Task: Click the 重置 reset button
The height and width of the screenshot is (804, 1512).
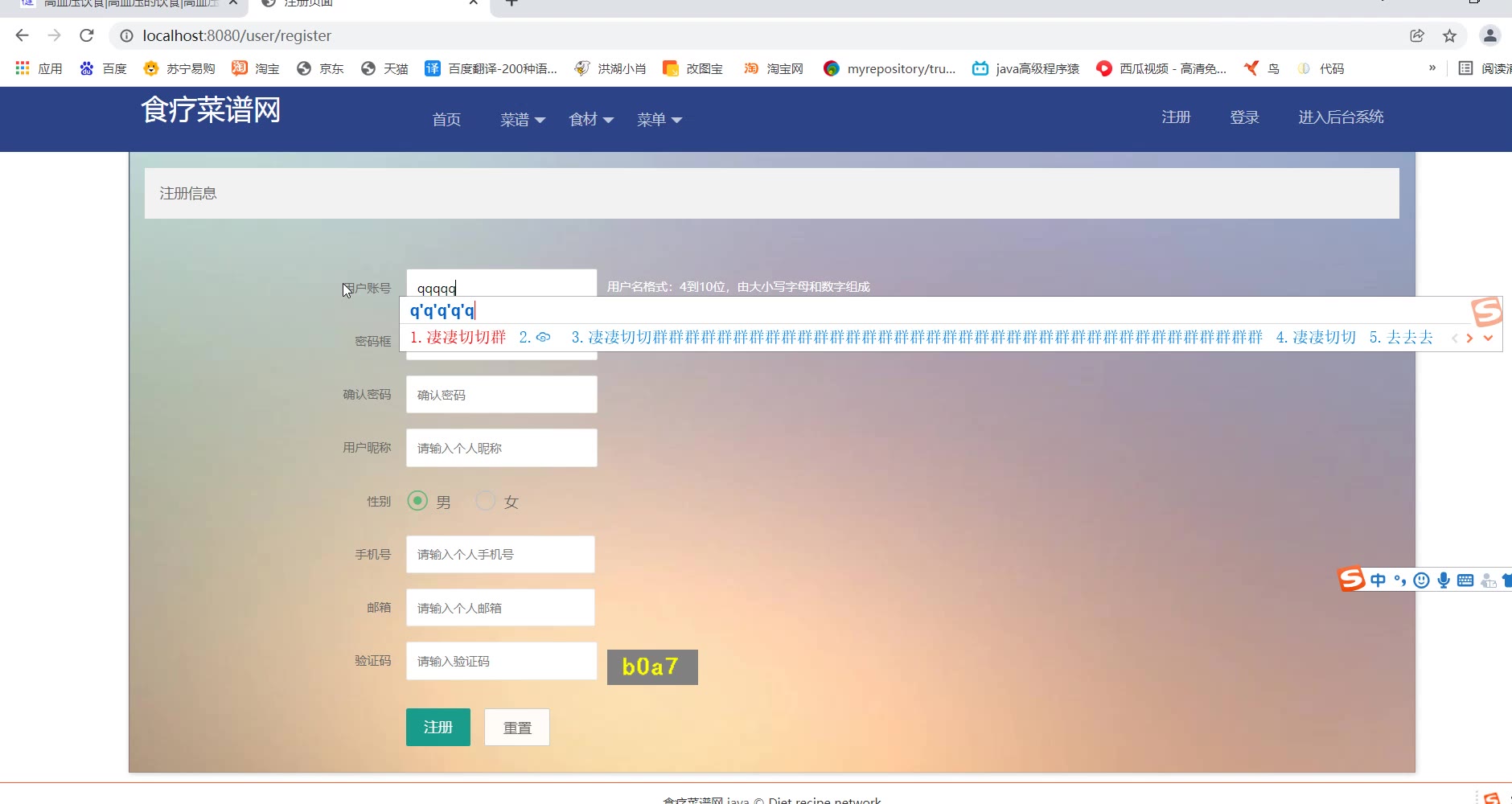Action: tap(517, 727)
